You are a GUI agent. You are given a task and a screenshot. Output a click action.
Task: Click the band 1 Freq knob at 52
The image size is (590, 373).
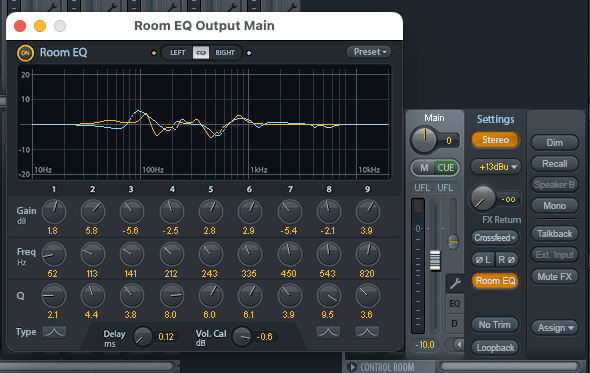coord(54,254)
